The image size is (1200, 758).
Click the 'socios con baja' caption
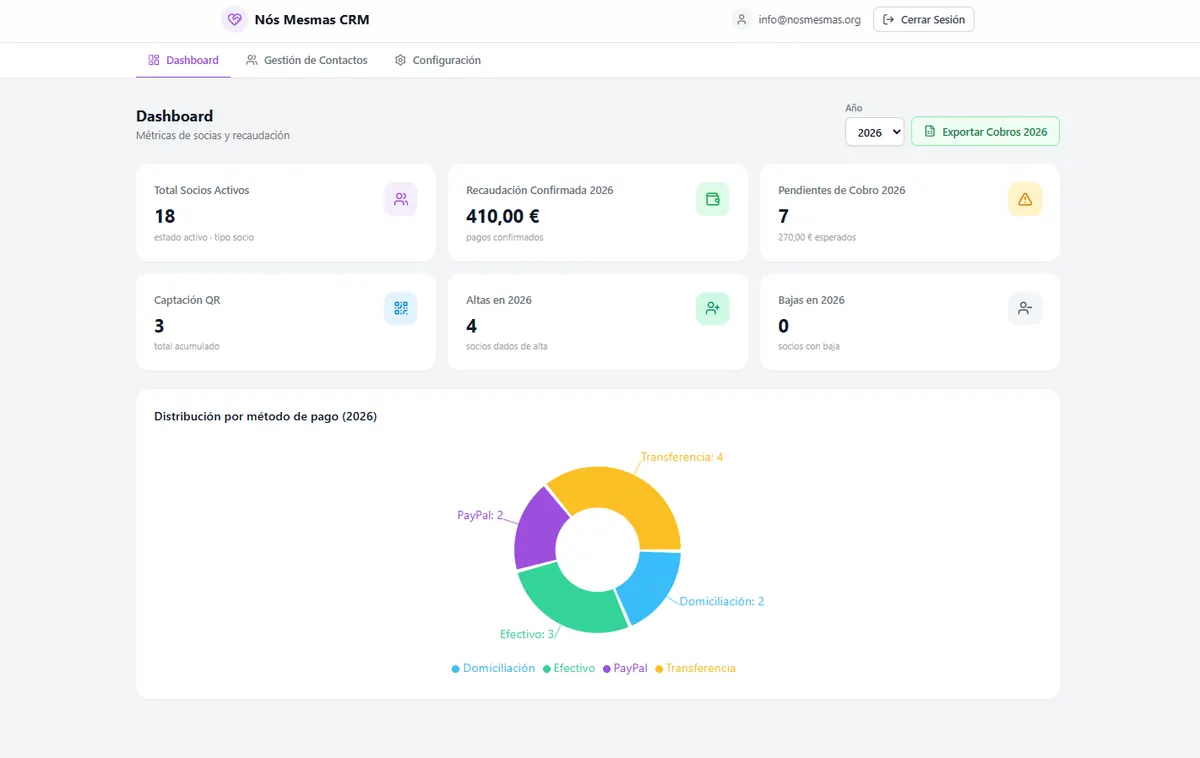[809, 347]
